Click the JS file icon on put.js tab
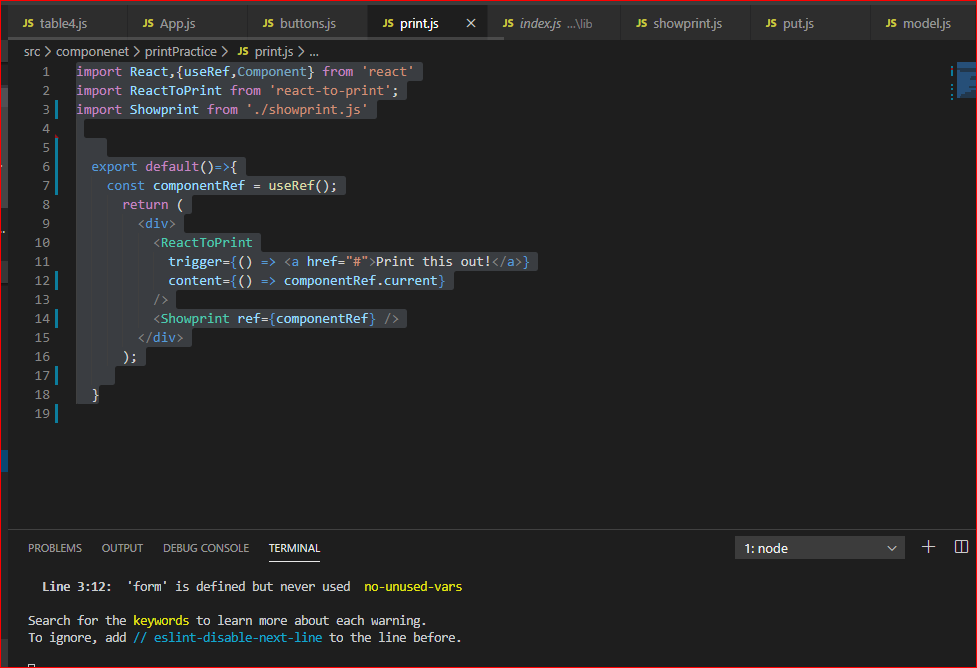977x668 pixels. point(771,23)
